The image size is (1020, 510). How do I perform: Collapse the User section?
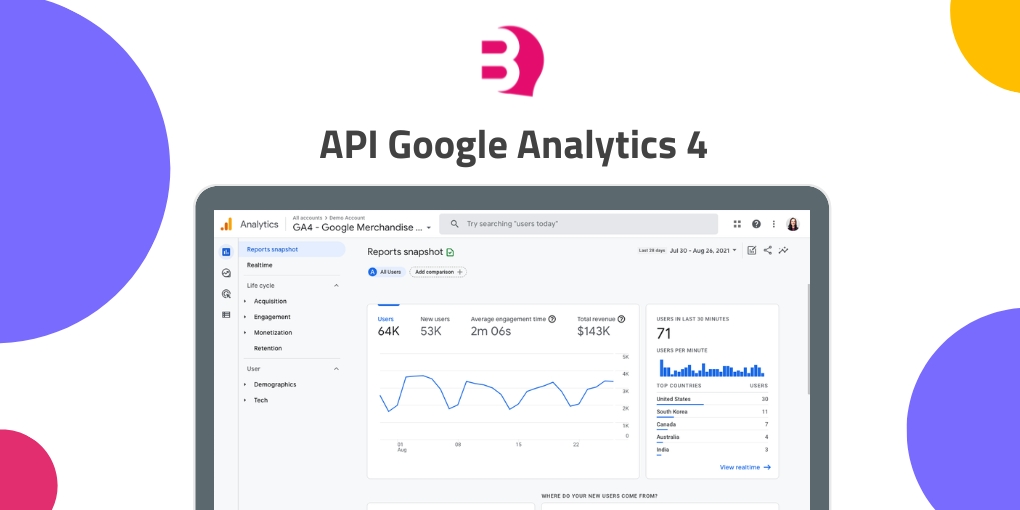point(336,369)
